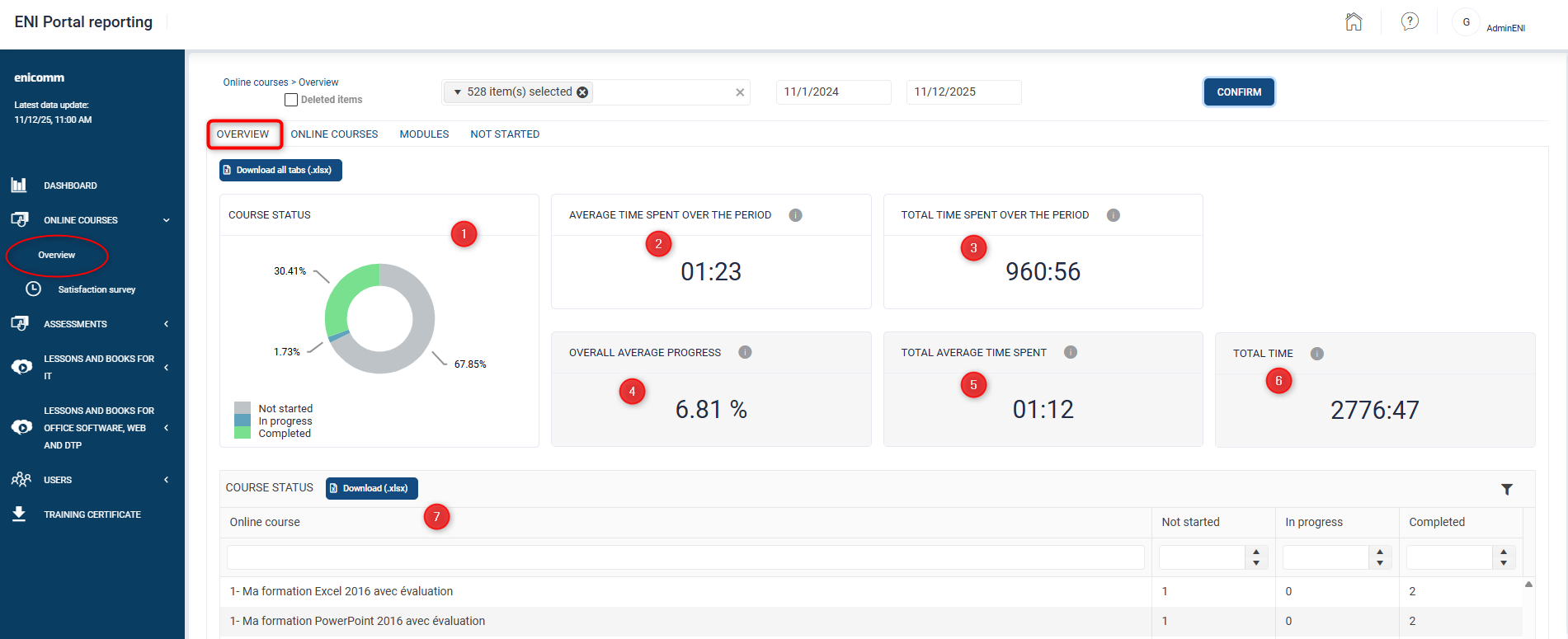Click the Completed filter number field

click(1449, 557)
